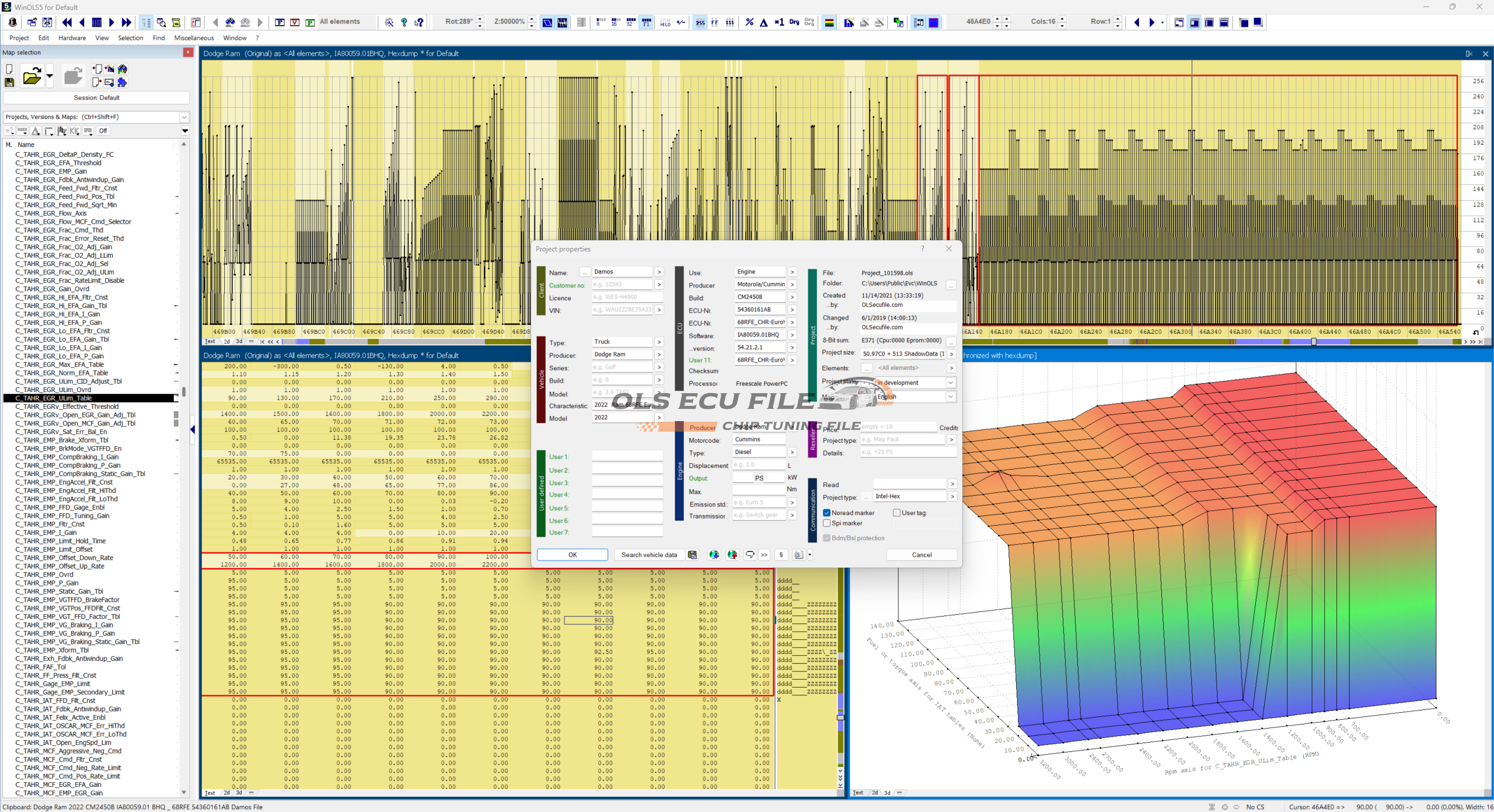Screen dimensions: 1494x812
Task: Select the 32-bit data width icon
Action: [x=630, y=22]
